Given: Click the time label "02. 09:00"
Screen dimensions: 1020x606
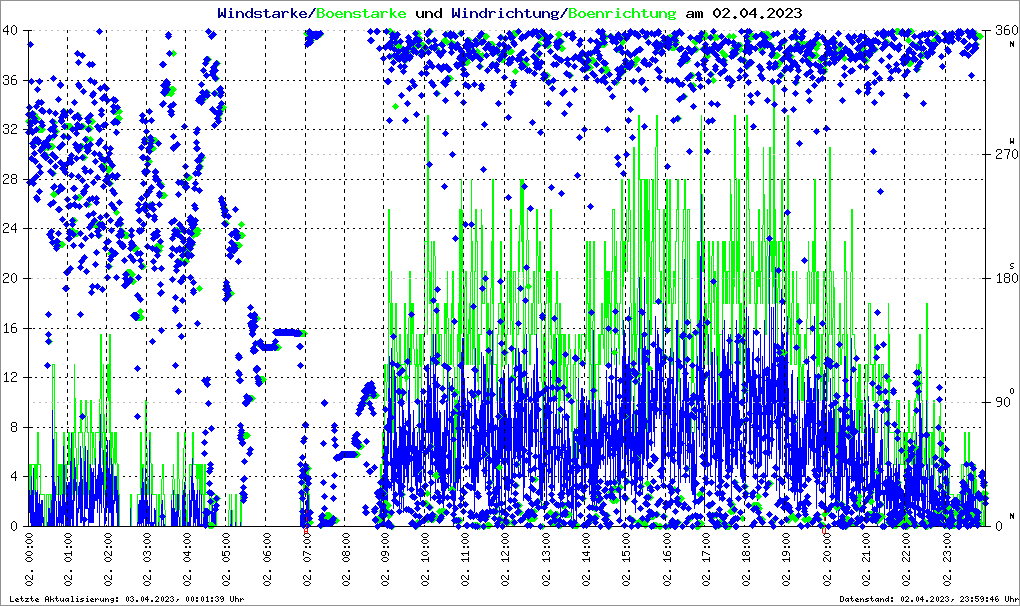Looking at the screenshot, I should 386,559.
